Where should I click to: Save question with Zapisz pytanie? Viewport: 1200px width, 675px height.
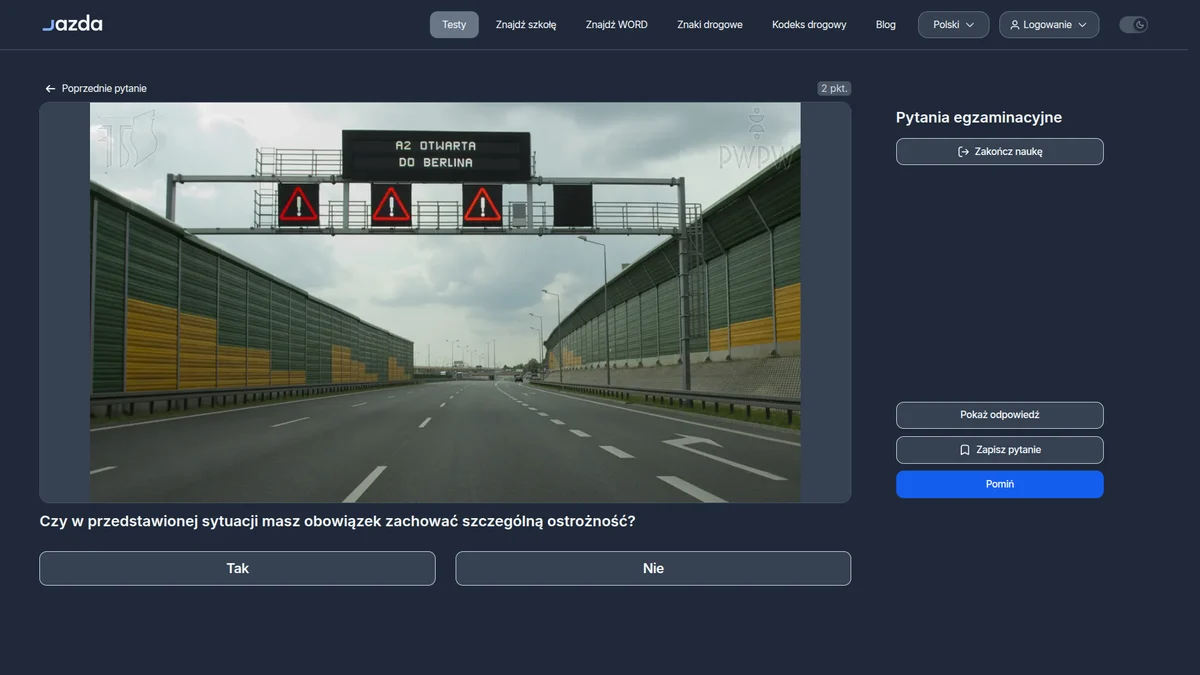1000,450
